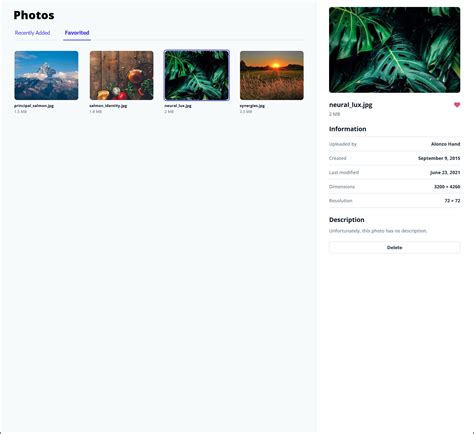Click the selected neural_lux.jpg leaf thumbnail
The image size is (474, 434).
click(x=197, y=75)
